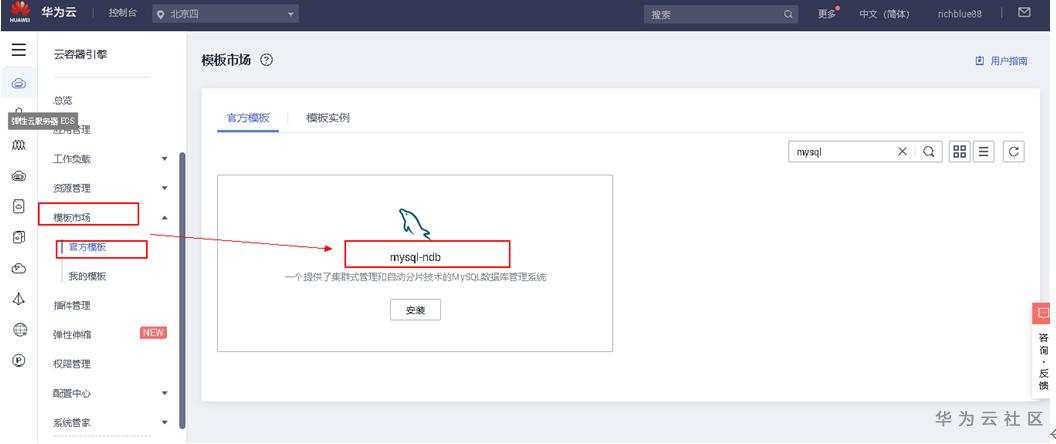Screen dimensions: 1056x444
Task: Clear the mysql search text with X
Action: [x=902, y=152]
